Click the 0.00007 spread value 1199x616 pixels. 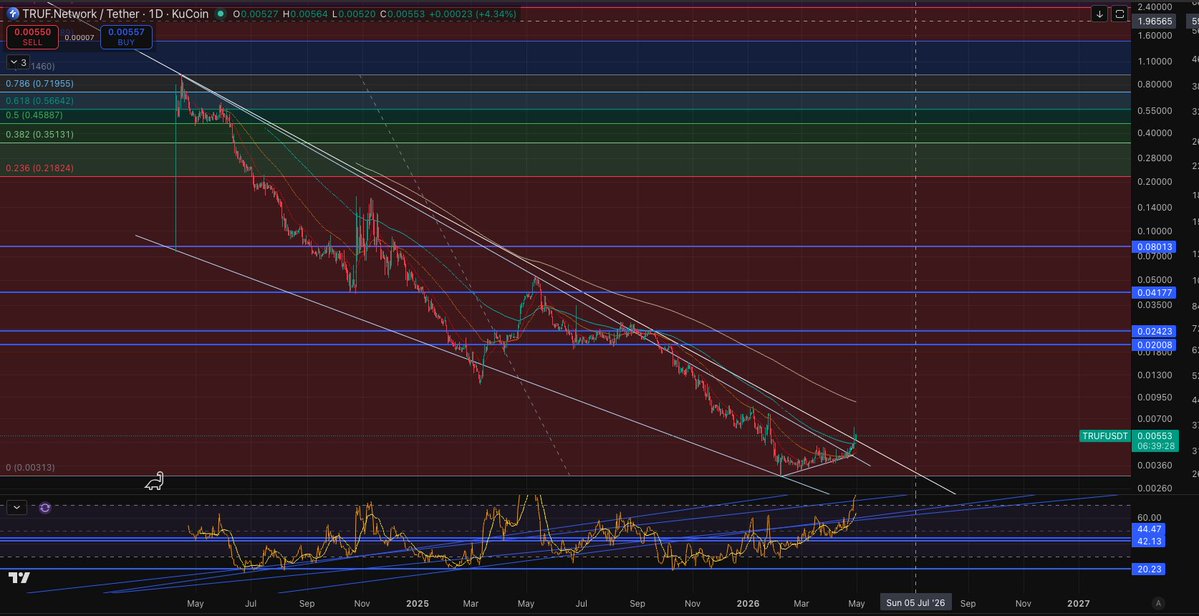click(x=79, y=37)
